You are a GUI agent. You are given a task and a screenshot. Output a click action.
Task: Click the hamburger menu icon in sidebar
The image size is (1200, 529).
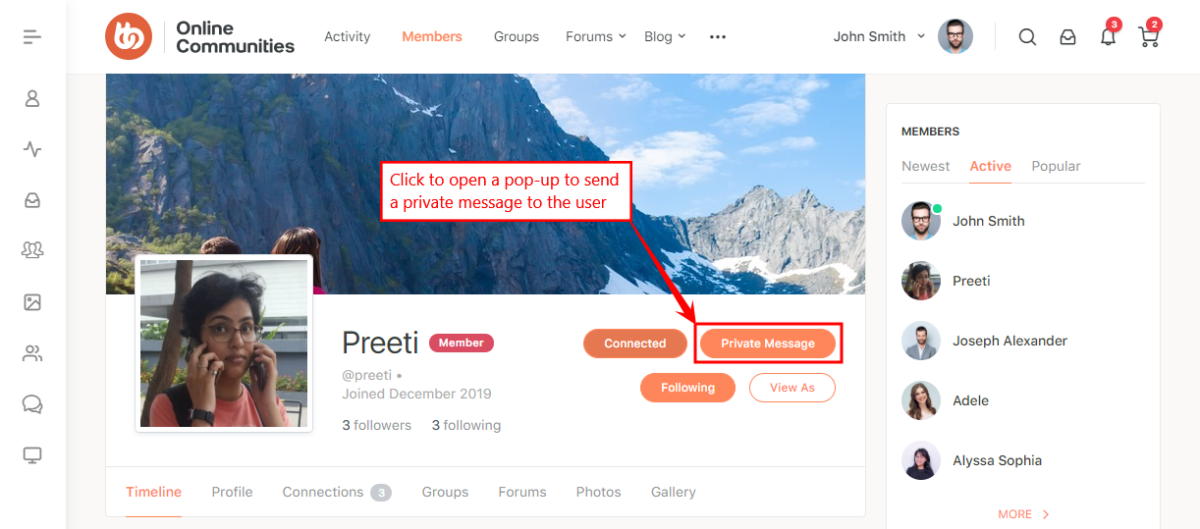click(x=32, y=37)
